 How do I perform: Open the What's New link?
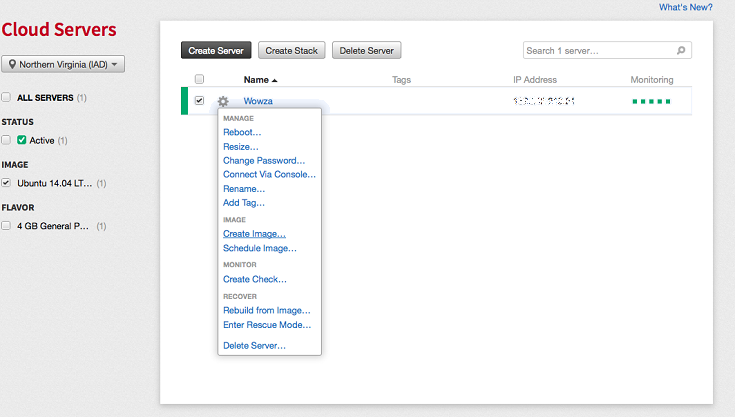coord(685,7)
